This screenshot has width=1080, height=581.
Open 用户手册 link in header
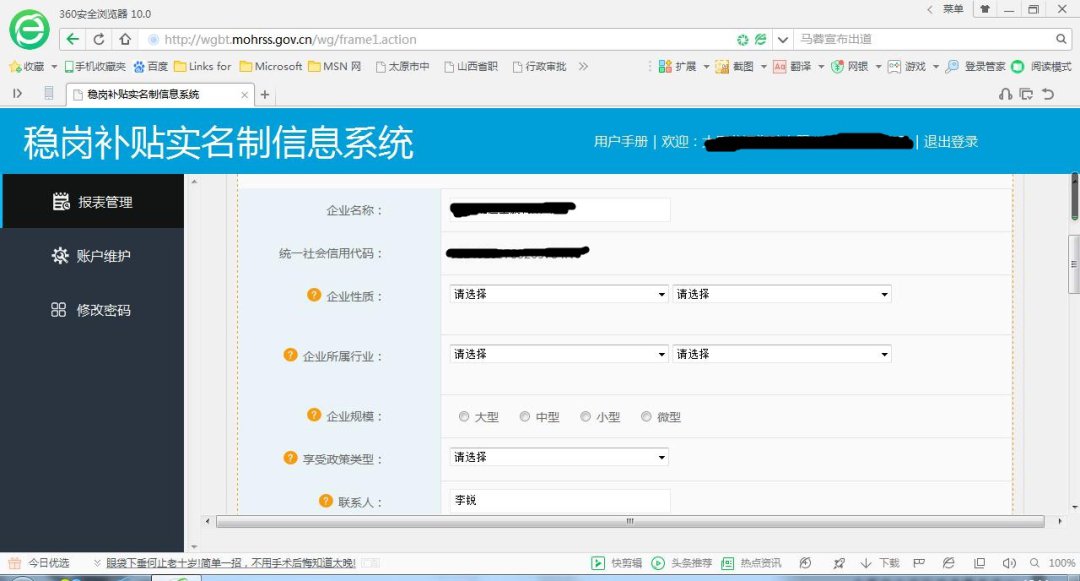tap(620, 142)
